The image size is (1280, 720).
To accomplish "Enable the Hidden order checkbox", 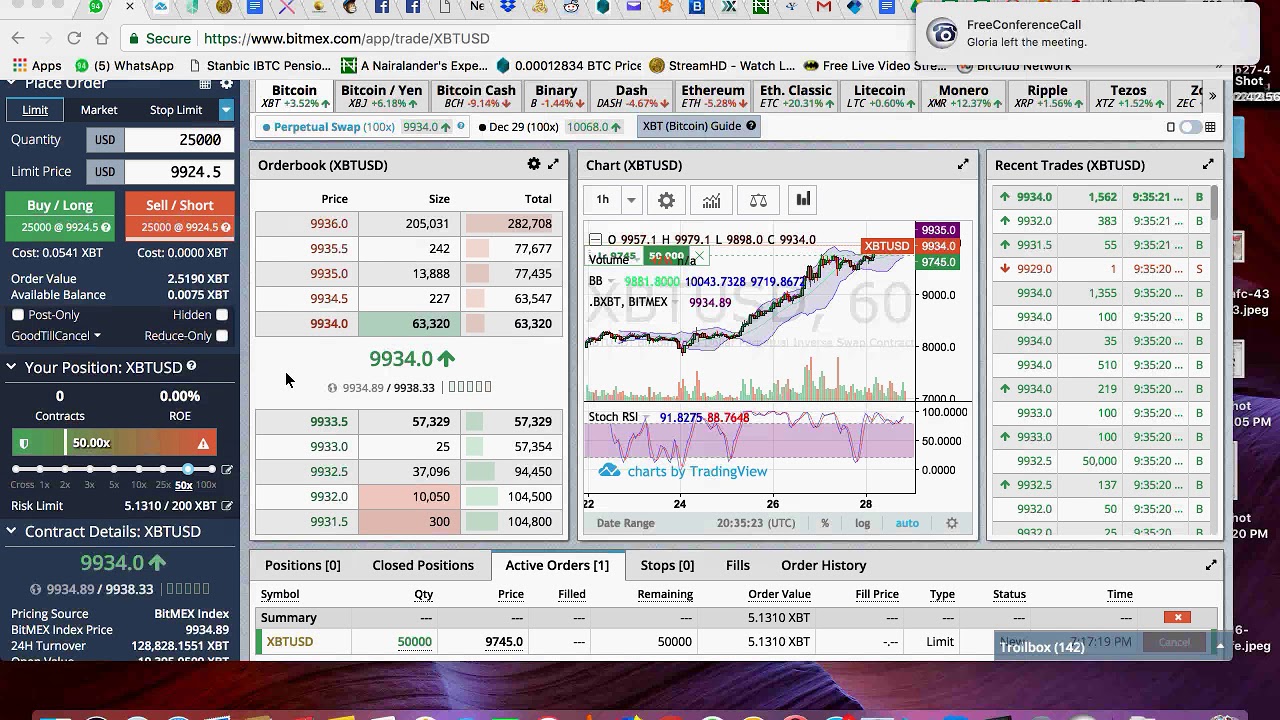I will pos(222,315).
